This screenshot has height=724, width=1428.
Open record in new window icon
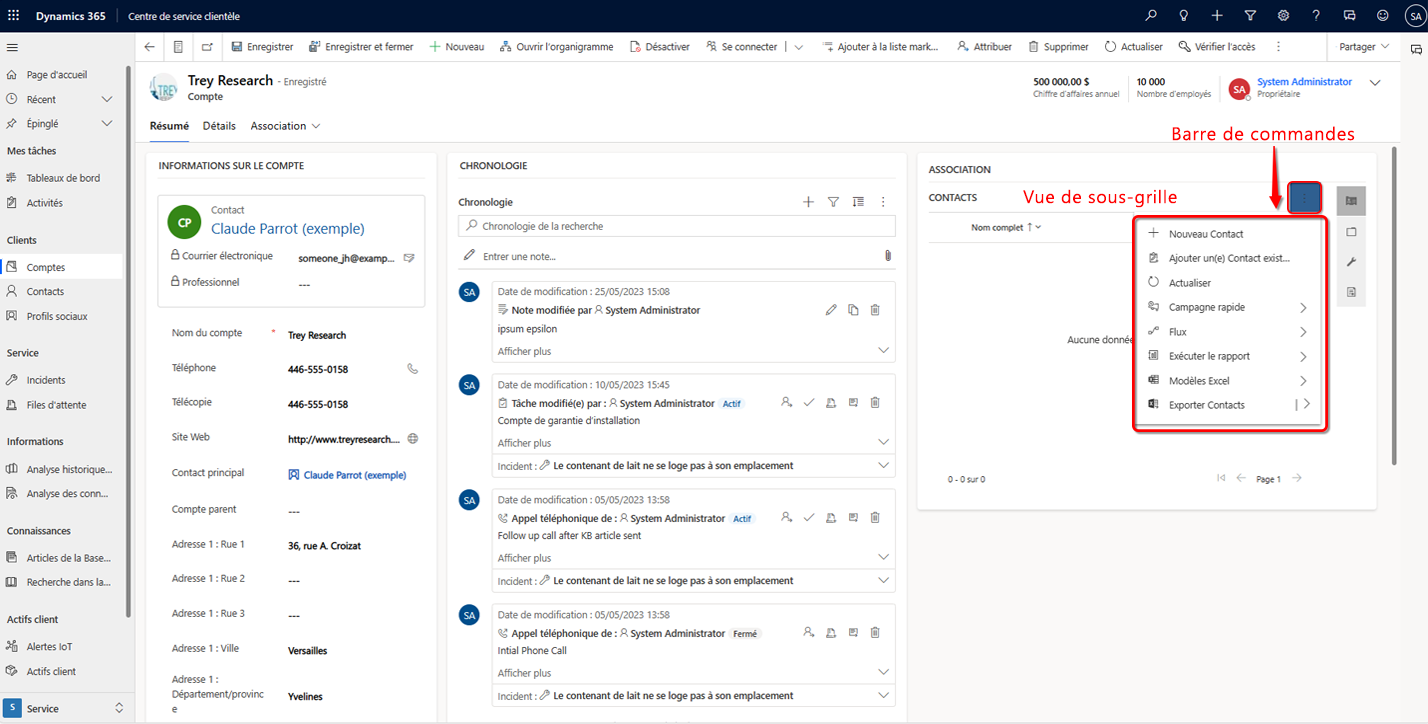207,47
